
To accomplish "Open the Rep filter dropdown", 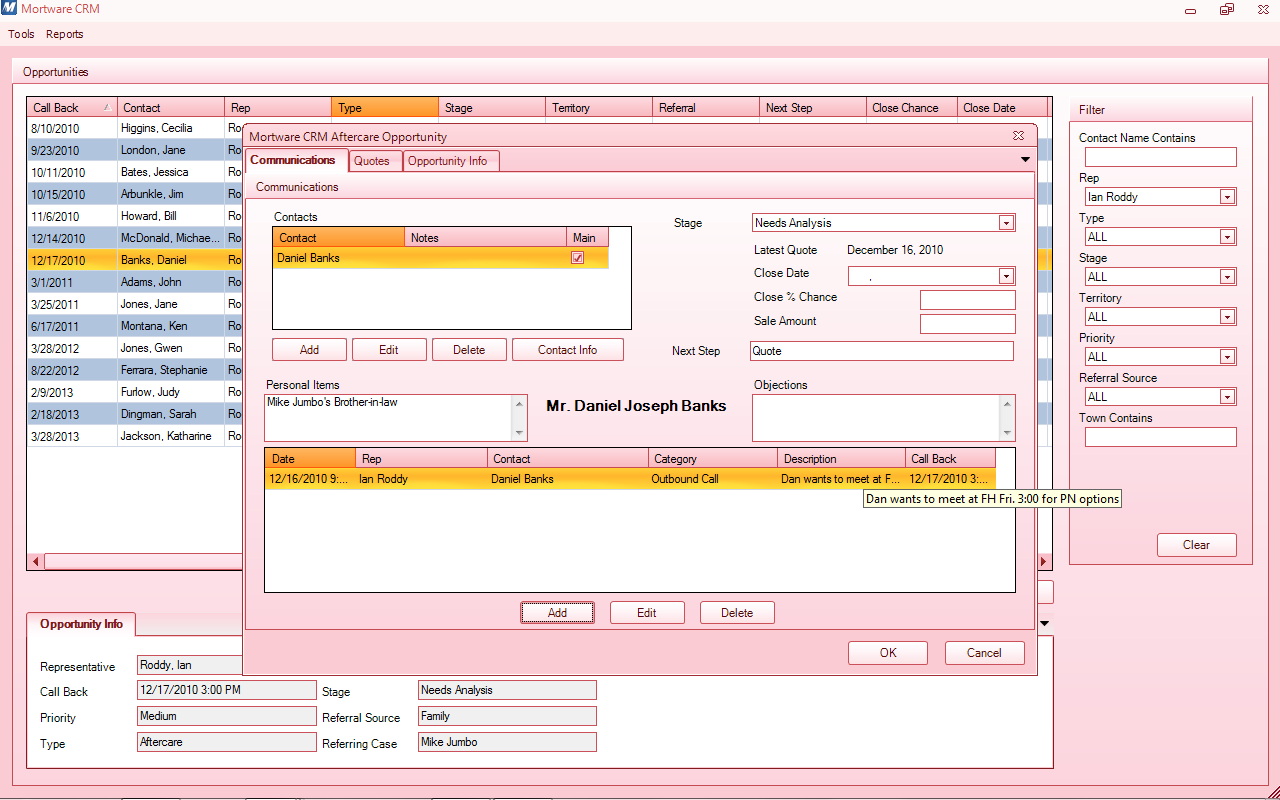I will point(1227,197).
